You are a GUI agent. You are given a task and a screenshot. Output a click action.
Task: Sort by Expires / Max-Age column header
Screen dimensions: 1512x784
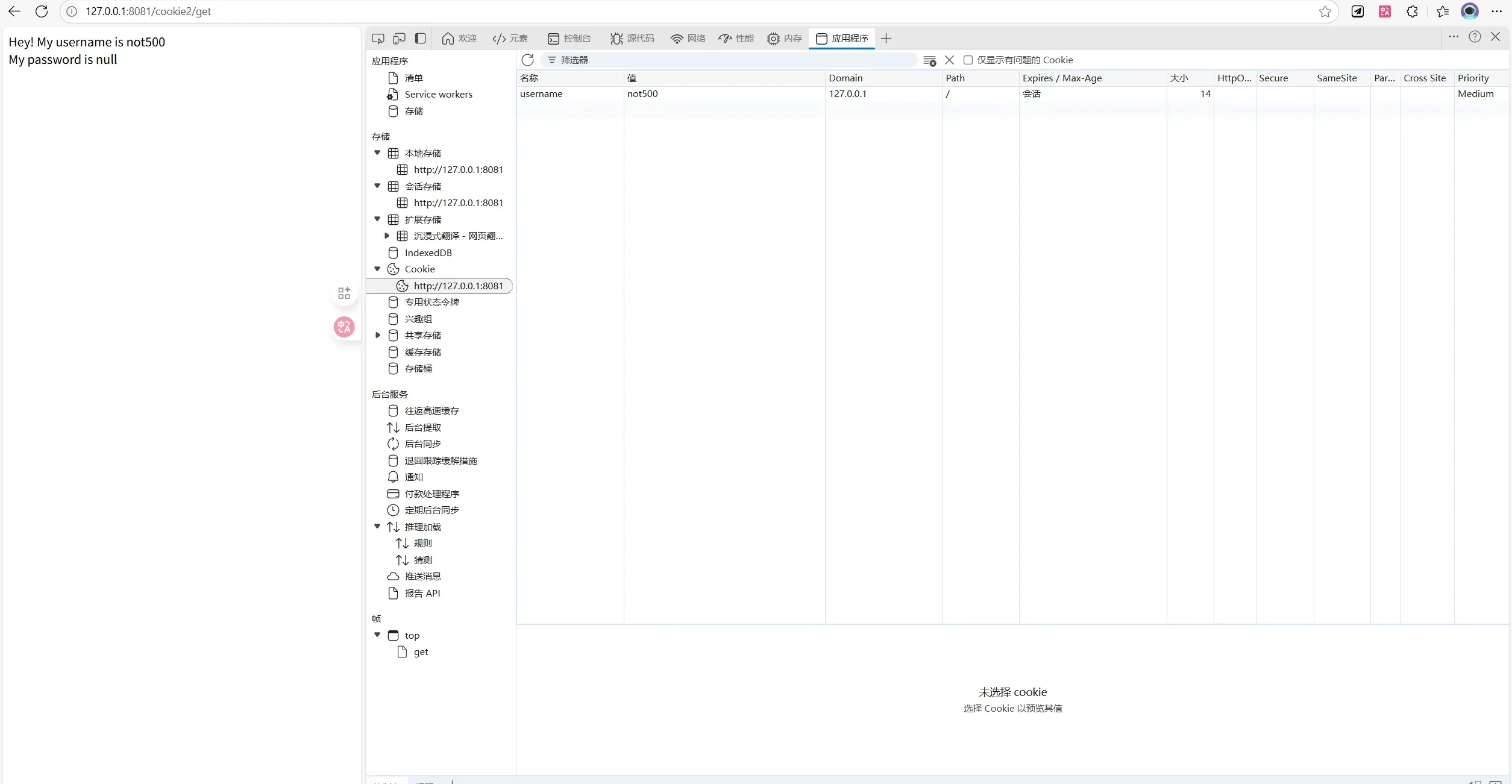1093,78
